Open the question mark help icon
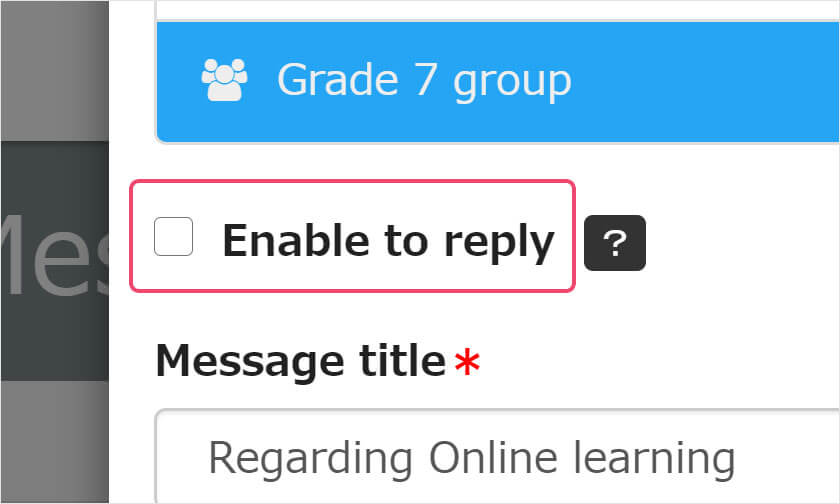The width and height of the screenshot is (840, 504). 614,243
